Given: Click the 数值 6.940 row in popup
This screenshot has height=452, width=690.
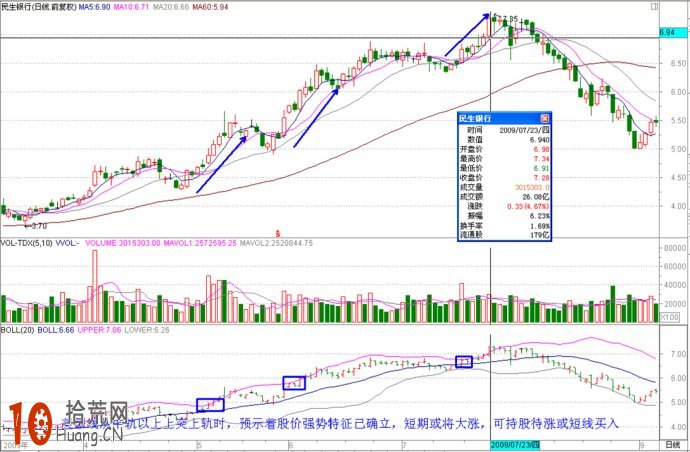Looking at the screenshot, I should (x=504, y=140).
